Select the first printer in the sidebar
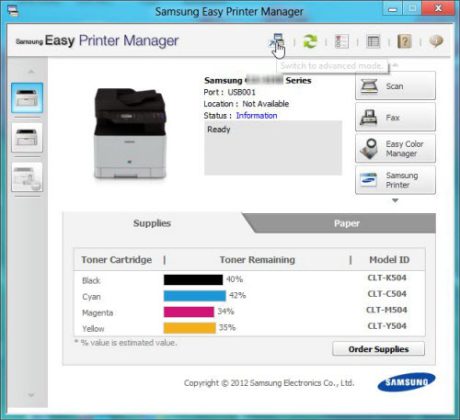The height and width of the screenshot is (420, 460). [x=27, y=98]
